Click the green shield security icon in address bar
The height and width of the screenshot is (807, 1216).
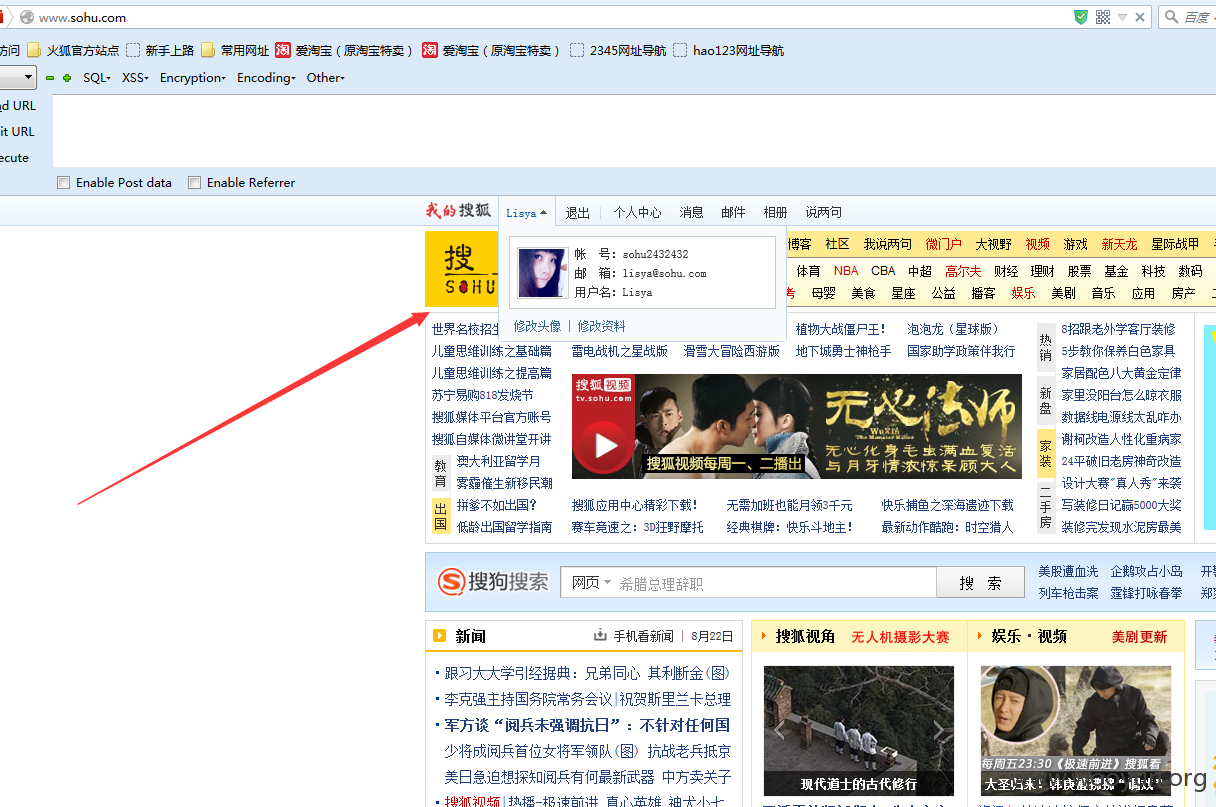point(1081,17)
